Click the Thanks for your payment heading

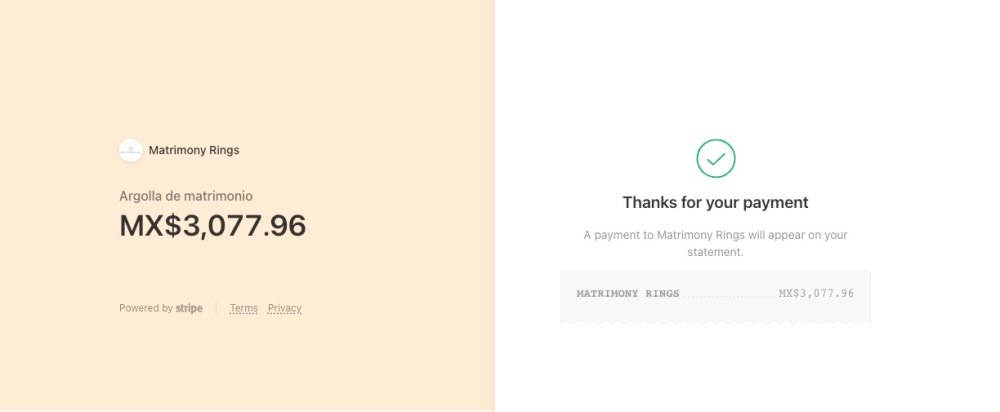click(715, 202)
